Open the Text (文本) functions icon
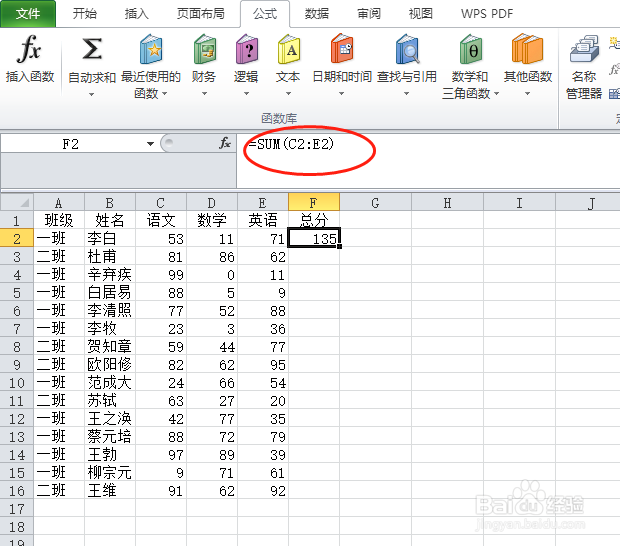 pos(289,49)
